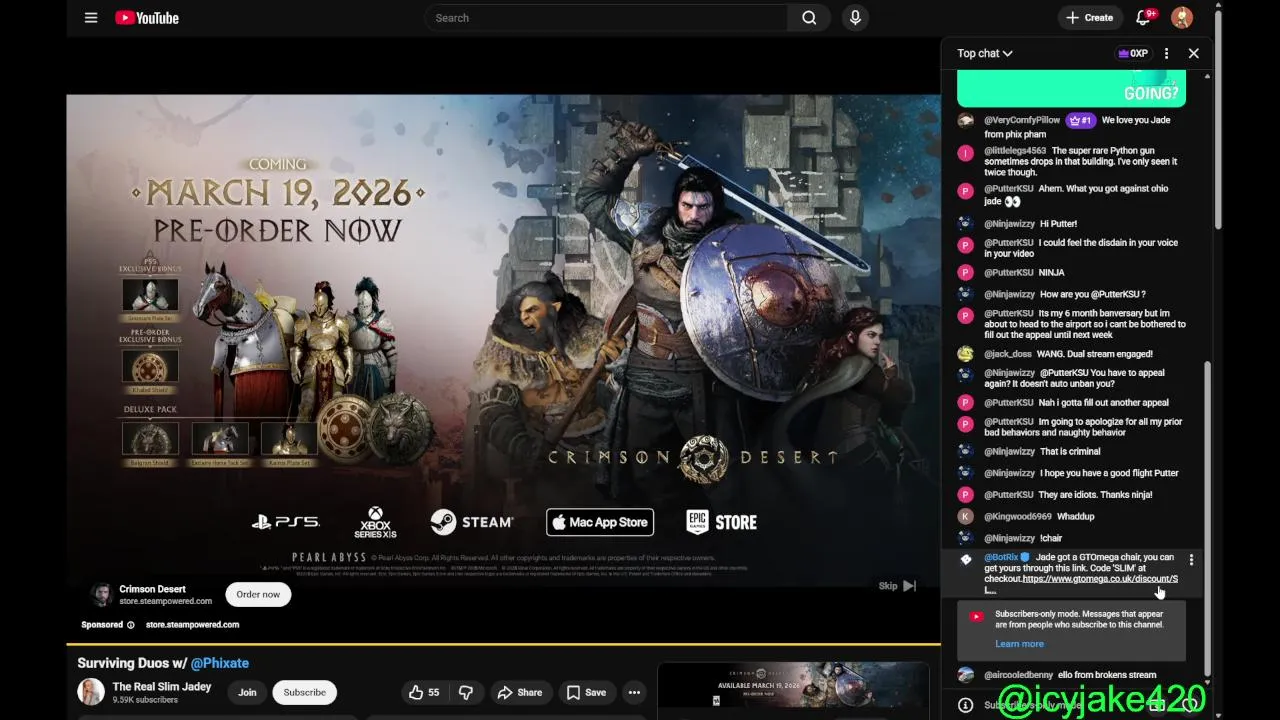
Task: Click the 'That is criminal' message
Action: coord(1070,452)
